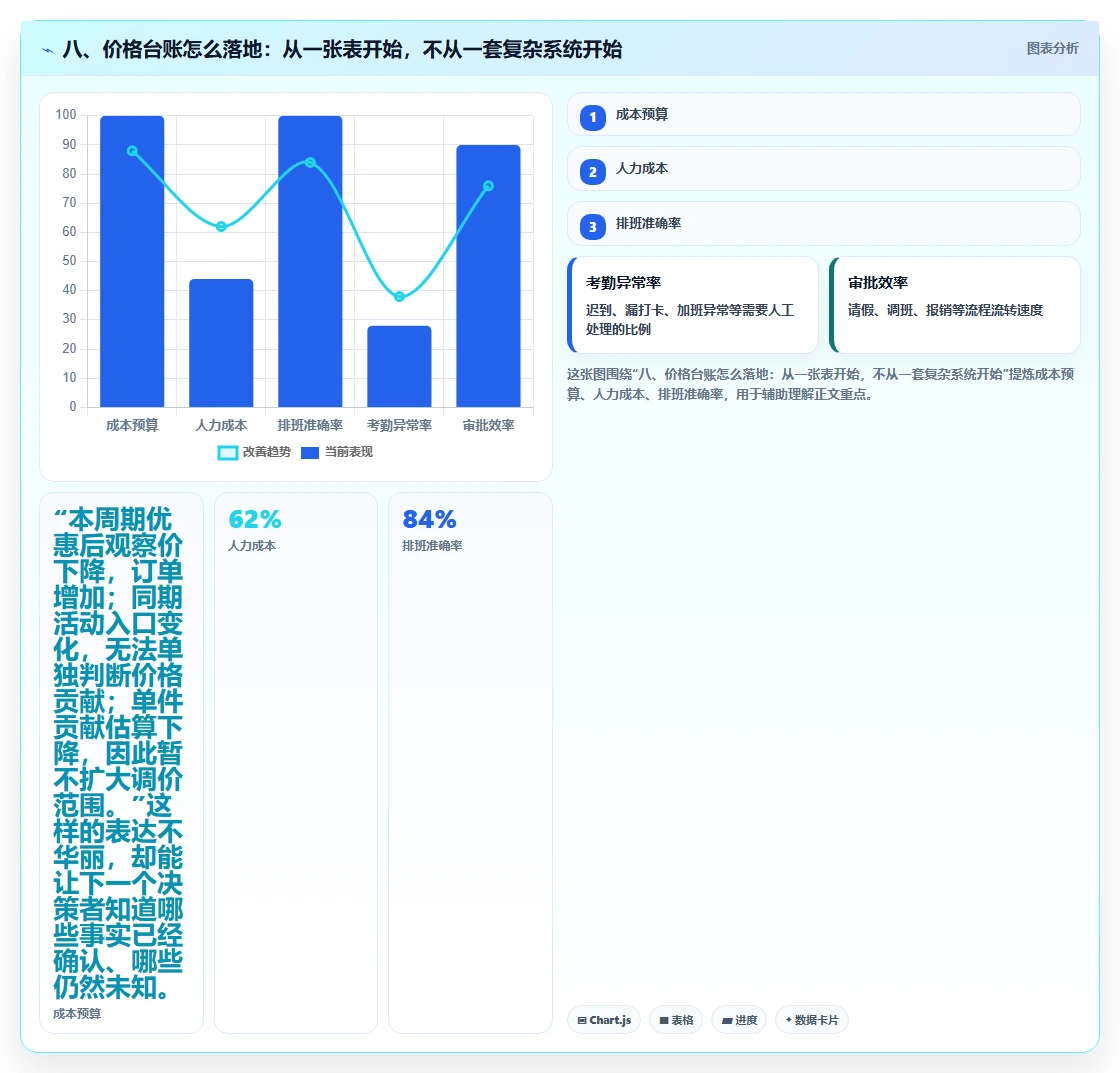Click the small logo icon before the title
This screenshot has height=1073, width=1120.
[48, 50]
